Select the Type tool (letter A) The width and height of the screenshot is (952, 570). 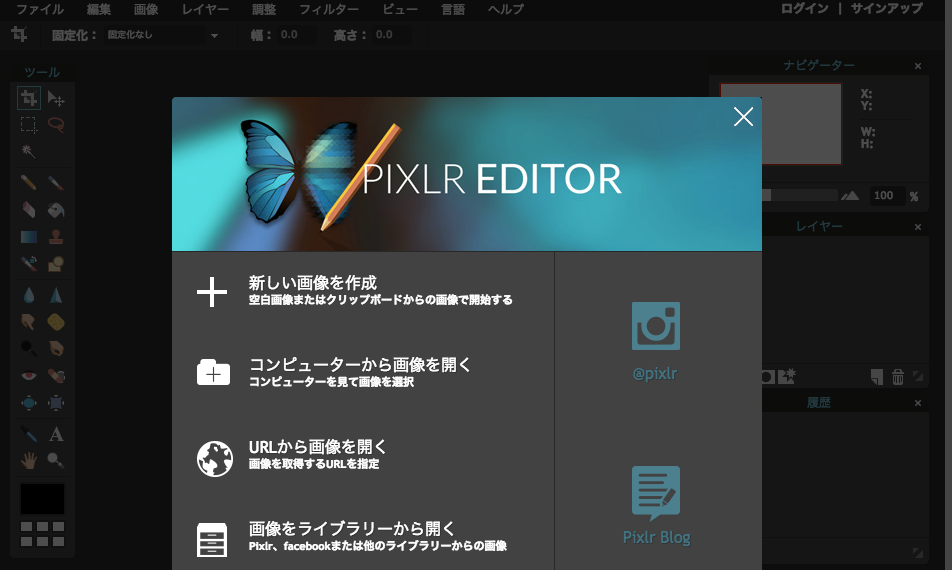pos(56,433)
